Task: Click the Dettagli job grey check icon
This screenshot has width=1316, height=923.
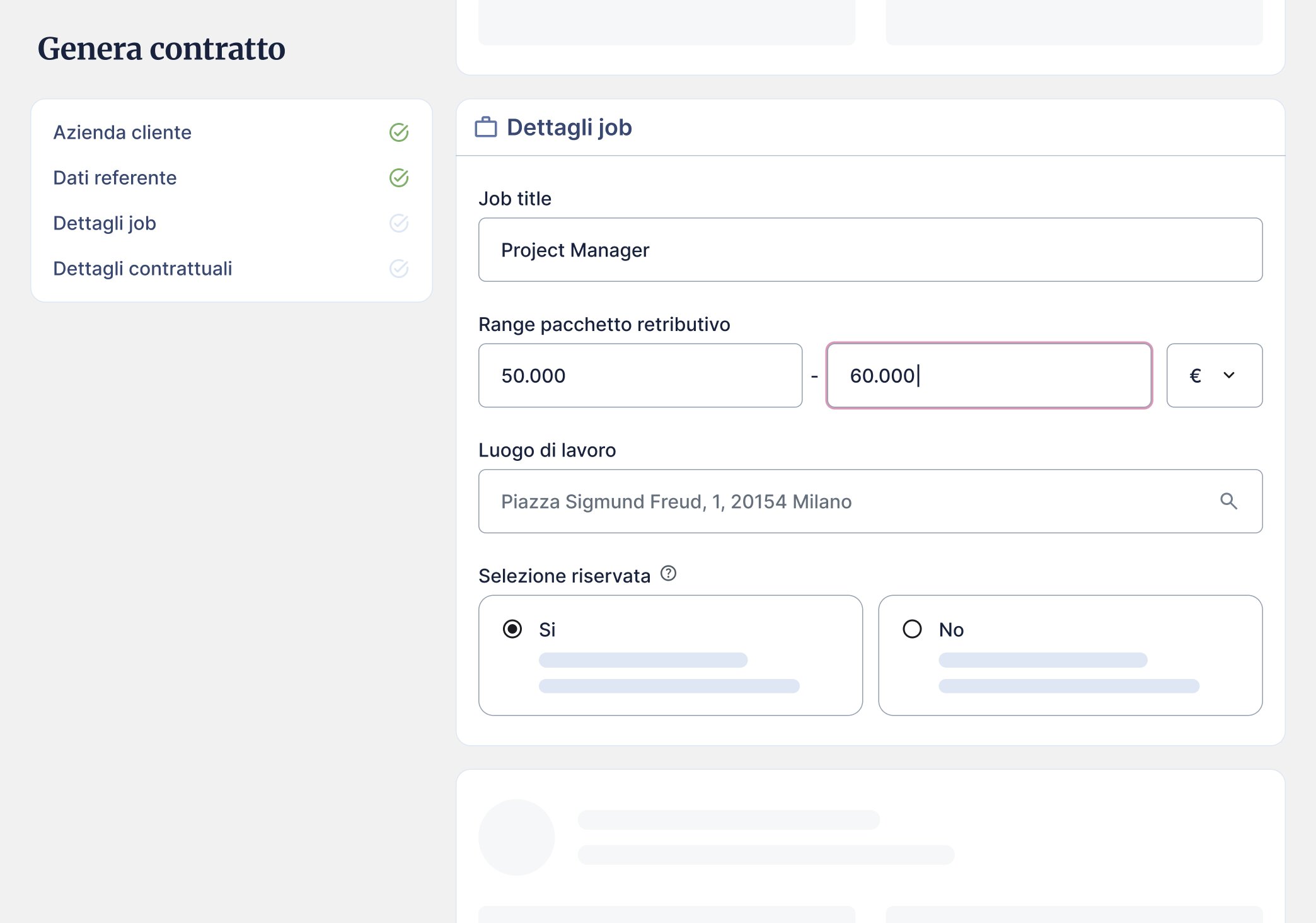Action: click(x=399, y=223)
